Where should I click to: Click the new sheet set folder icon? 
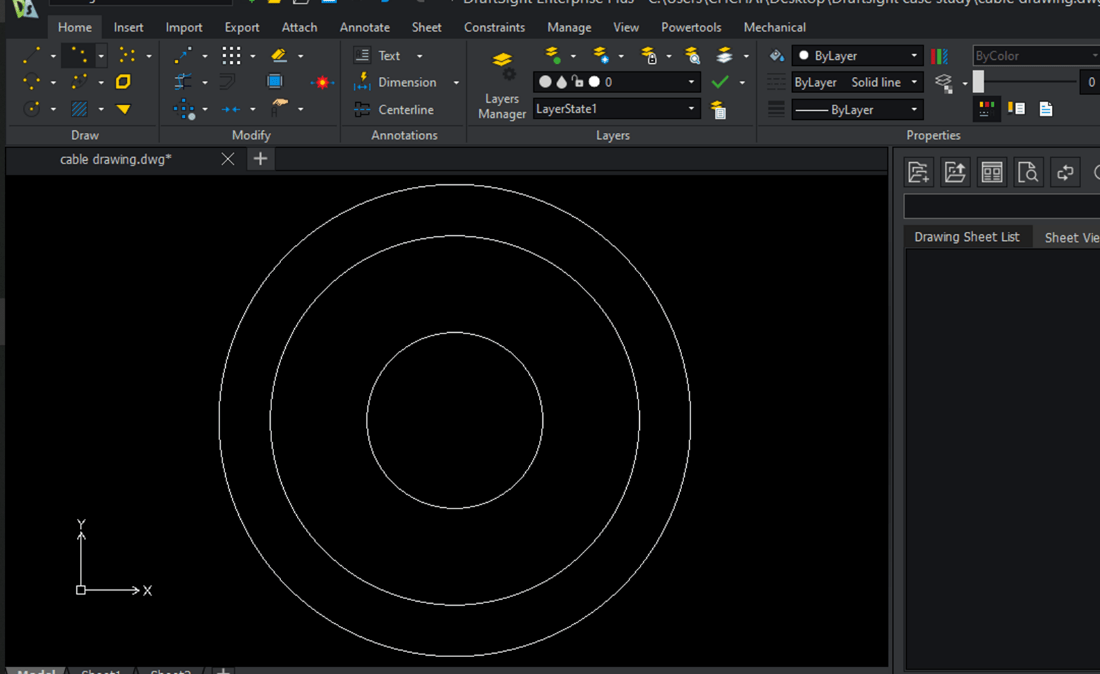click(918, 173)
